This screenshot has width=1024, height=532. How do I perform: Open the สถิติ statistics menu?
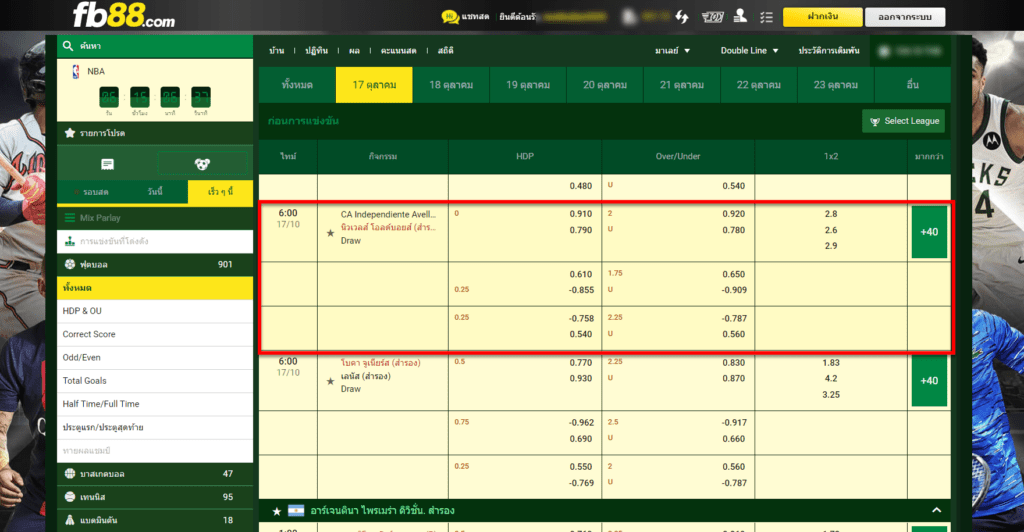coord(445,50)
